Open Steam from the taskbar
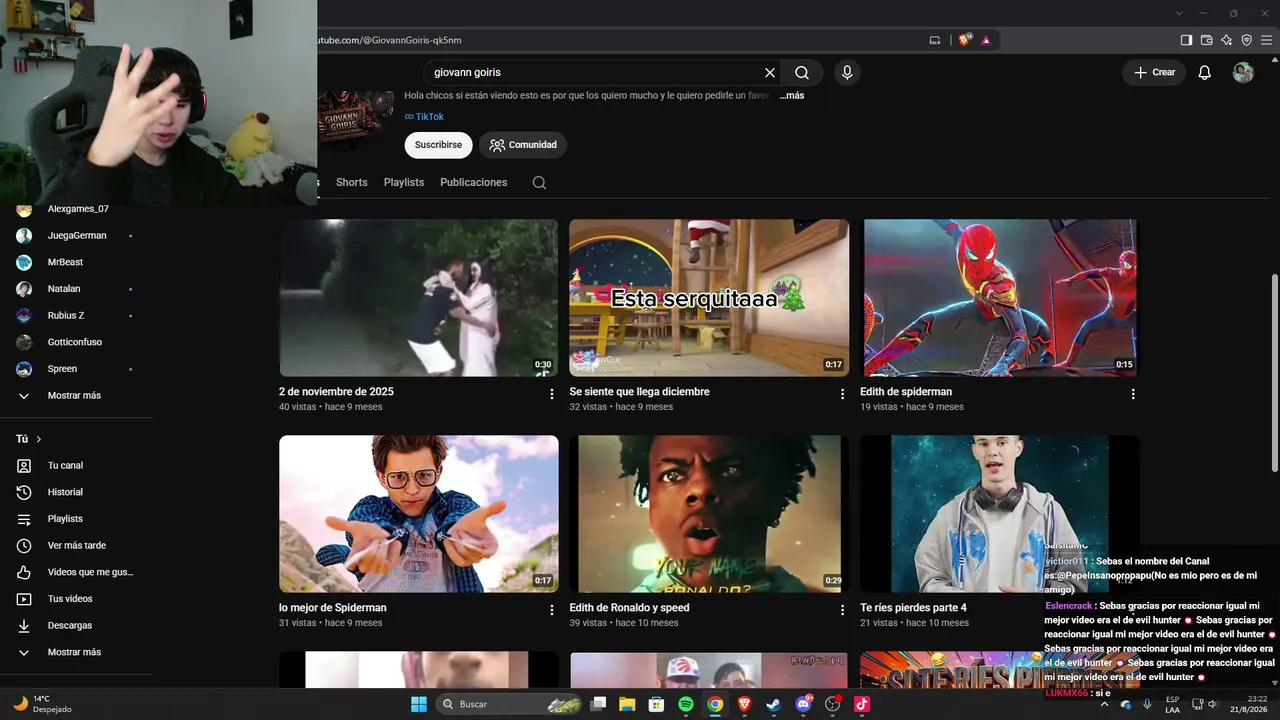The height and width of the screenshot is (720, 1280). (773, 704)
